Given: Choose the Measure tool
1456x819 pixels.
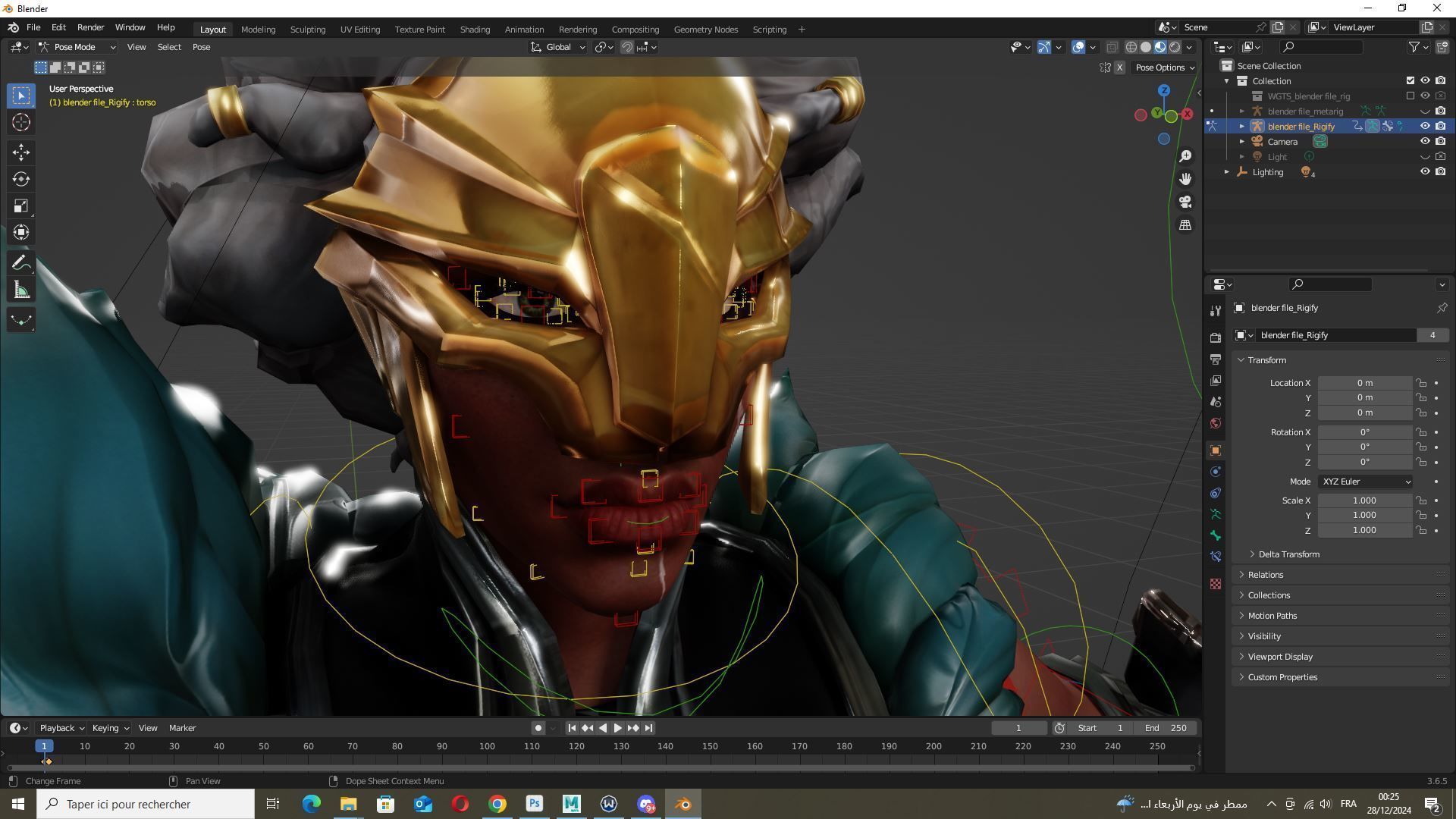Looking at the screenshot, I should (x=21, y=290).
